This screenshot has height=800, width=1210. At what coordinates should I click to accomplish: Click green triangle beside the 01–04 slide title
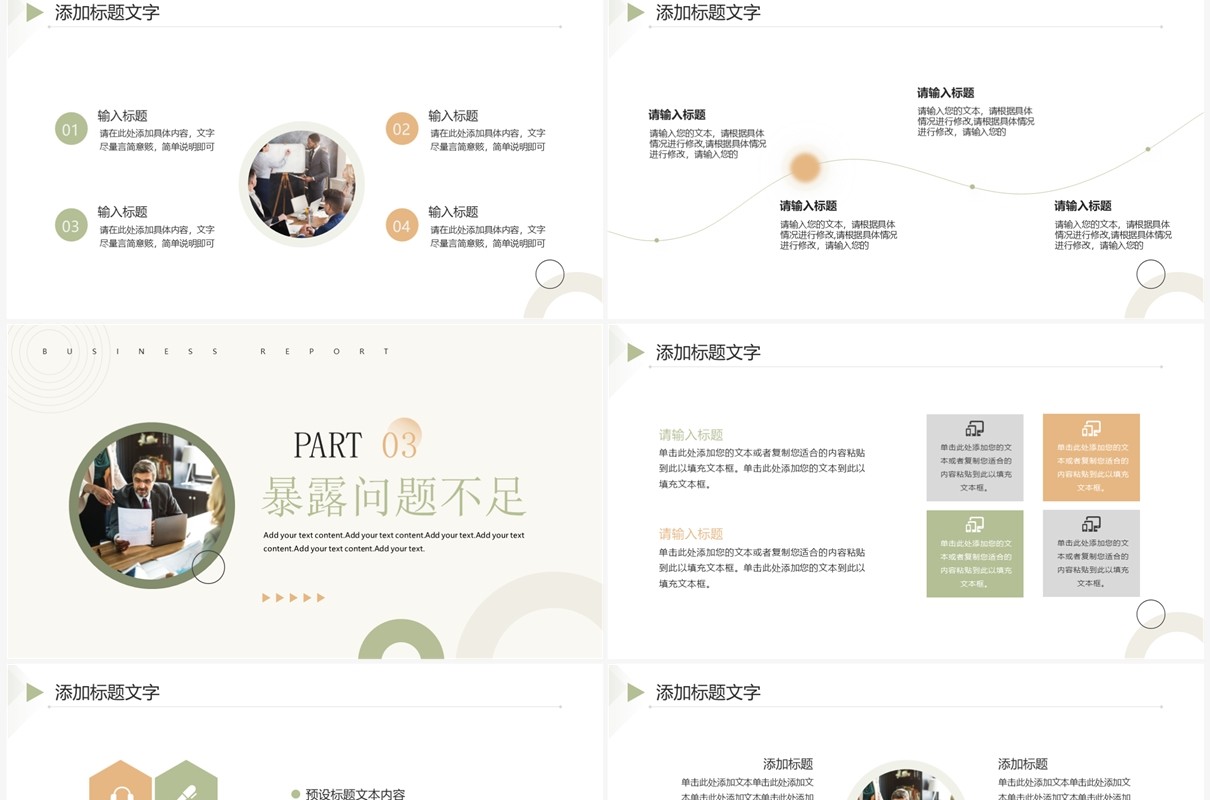tap(35, 12)
